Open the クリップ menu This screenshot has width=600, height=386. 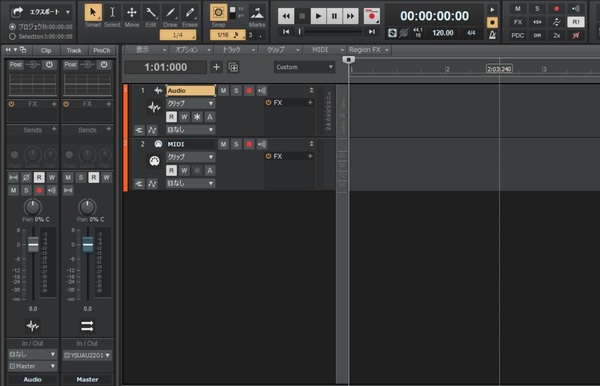pos(280,50)
